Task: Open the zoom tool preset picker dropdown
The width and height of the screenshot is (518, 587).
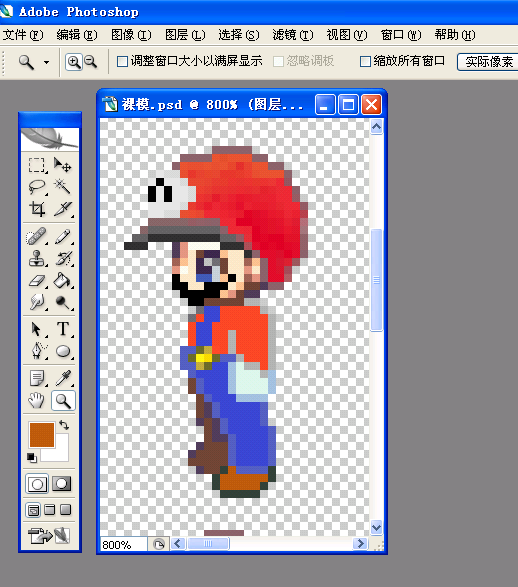Action: 46,62
